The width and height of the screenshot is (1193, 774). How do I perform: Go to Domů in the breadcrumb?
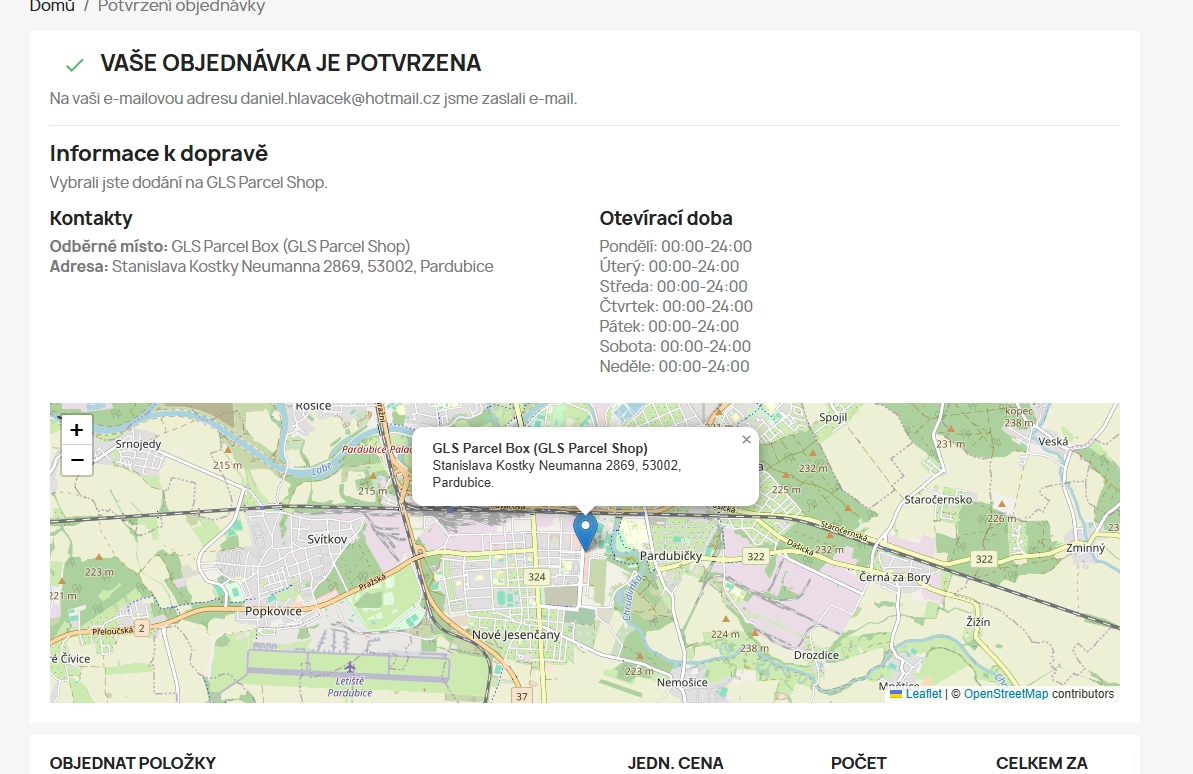click(x=52, y=7)
